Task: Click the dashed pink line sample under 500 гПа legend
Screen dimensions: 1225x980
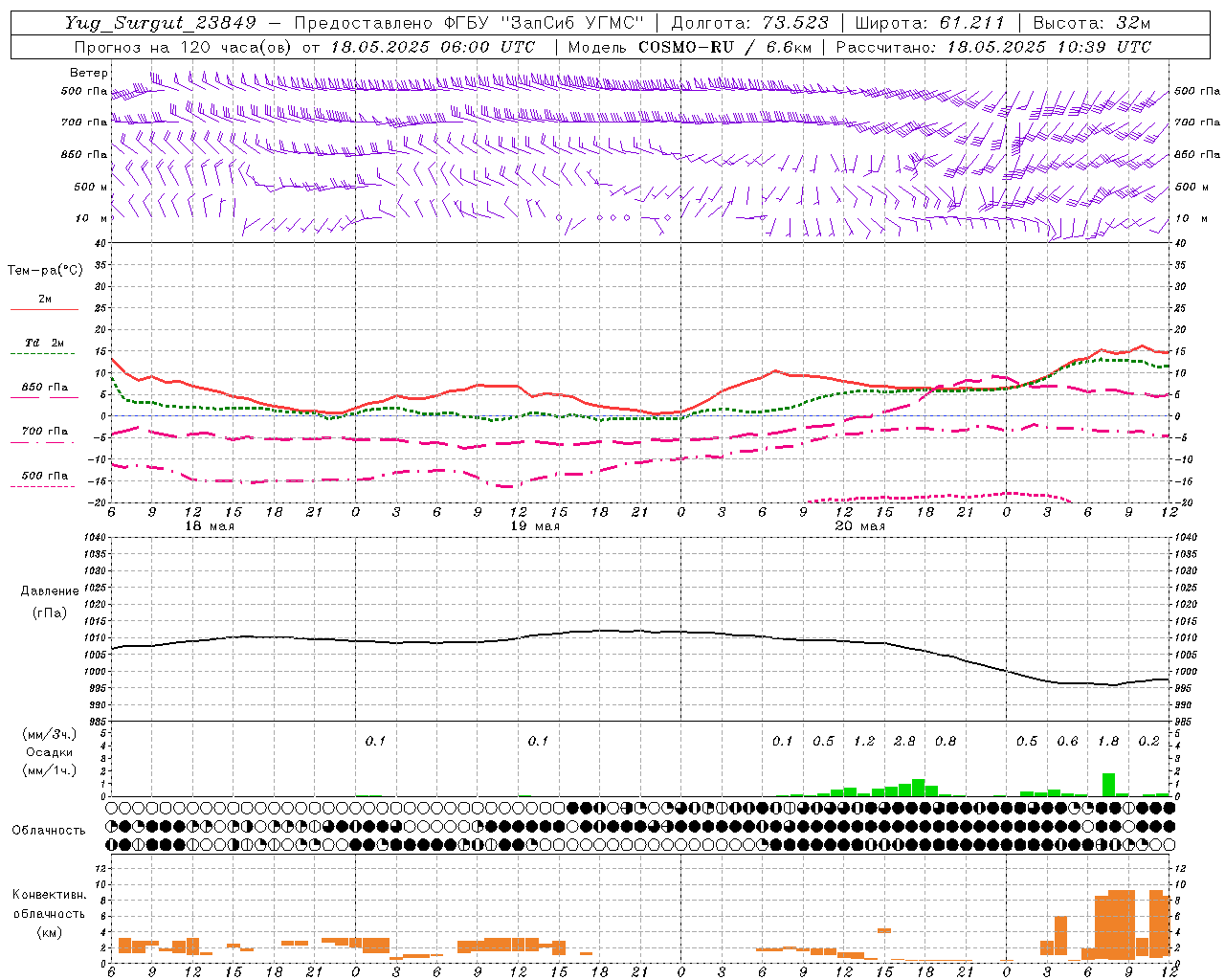Action: pyautogui.click(x=43, y=487)
